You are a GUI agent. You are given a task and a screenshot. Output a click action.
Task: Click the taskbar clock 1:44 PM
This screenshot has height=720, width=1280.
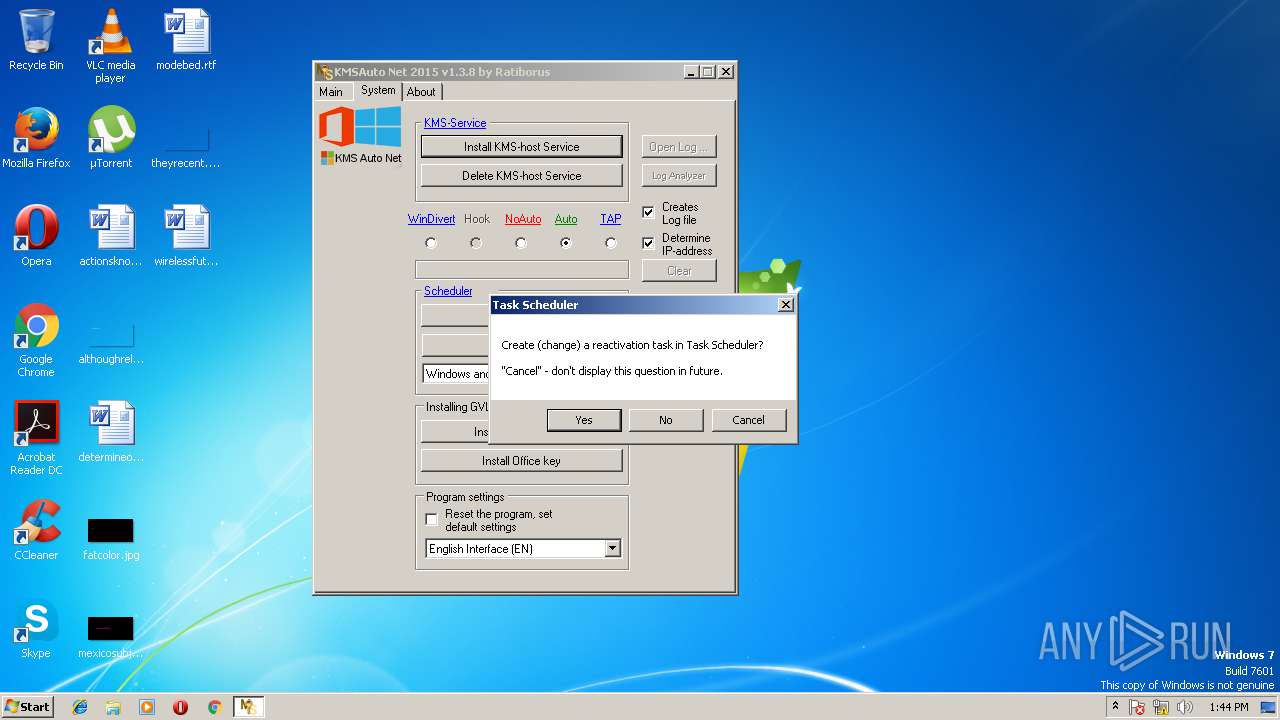click(x=1229, y=707)
